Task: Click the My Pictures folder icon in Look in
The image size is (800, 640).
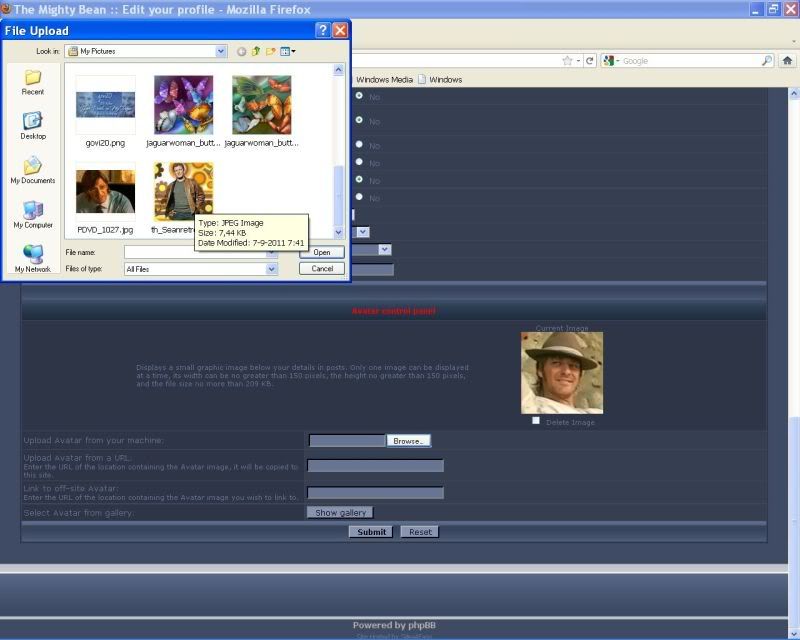Action: coord(73,51)
